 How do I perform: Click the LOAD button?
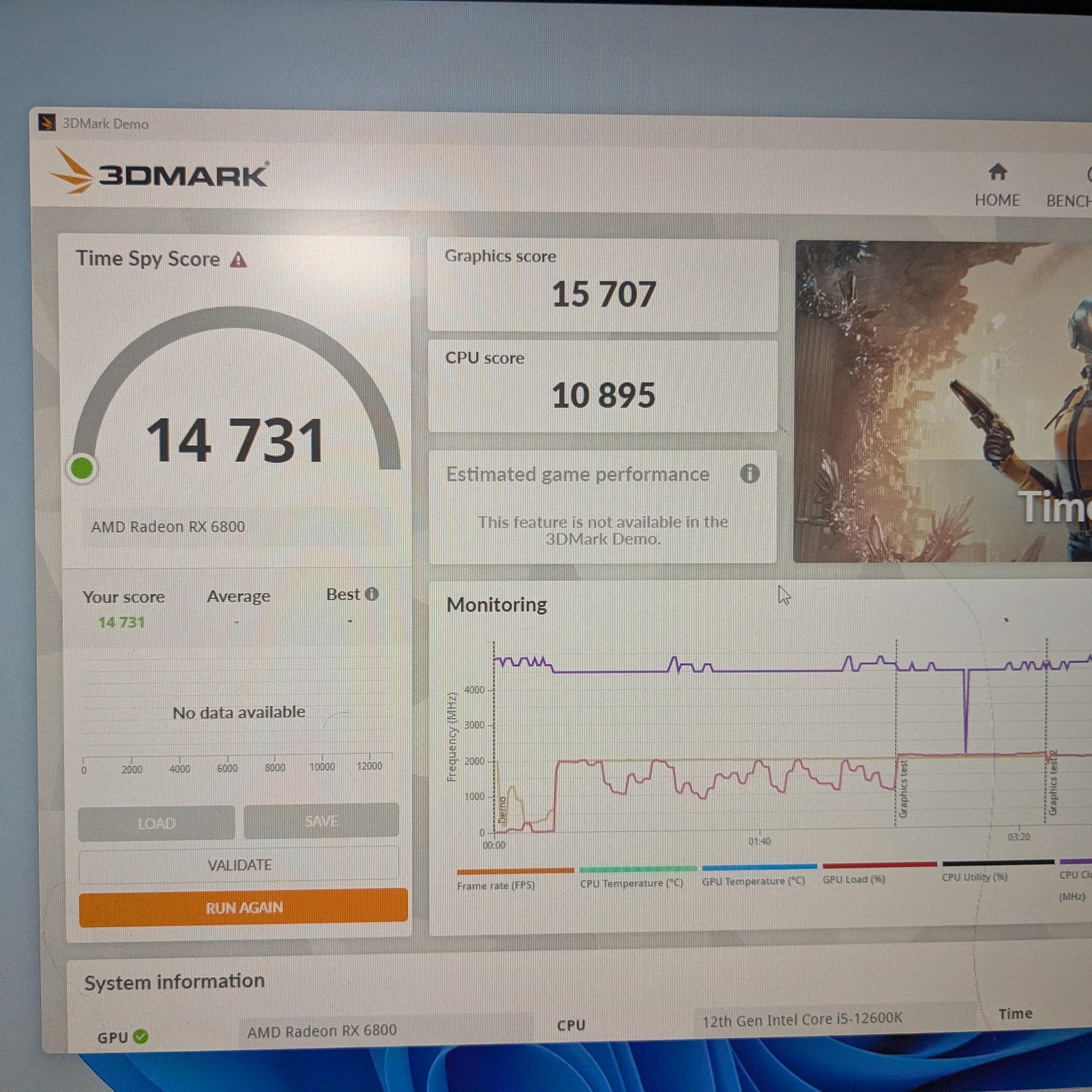(157, 823)
